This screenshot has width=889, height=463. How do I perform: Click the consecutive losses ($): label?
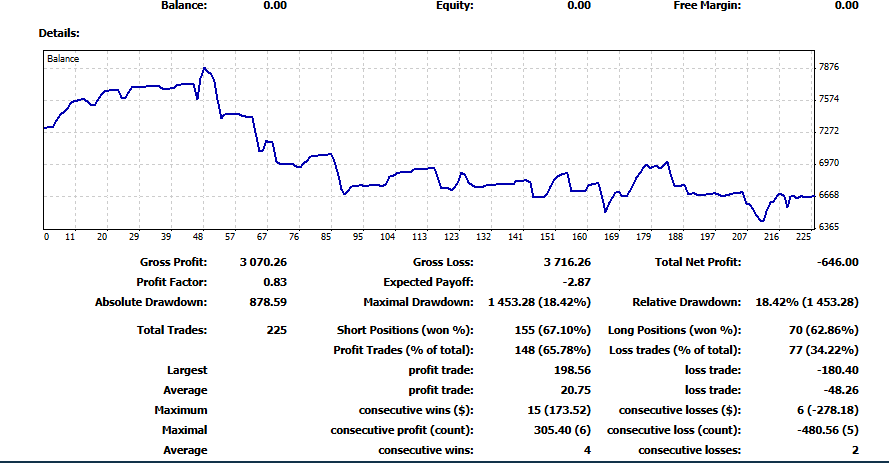[680, 410]
